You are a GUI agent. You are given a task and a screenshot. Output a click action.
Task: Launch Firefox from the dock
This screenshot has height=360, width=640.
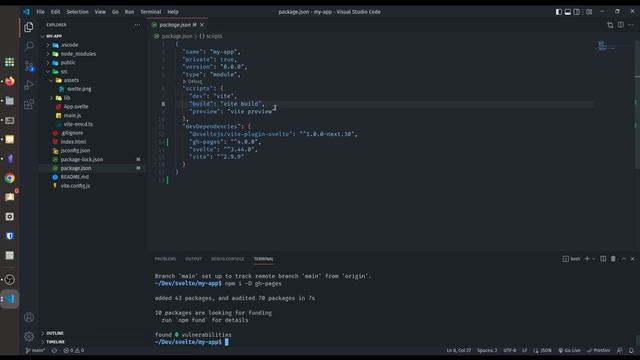pos(9,81)
